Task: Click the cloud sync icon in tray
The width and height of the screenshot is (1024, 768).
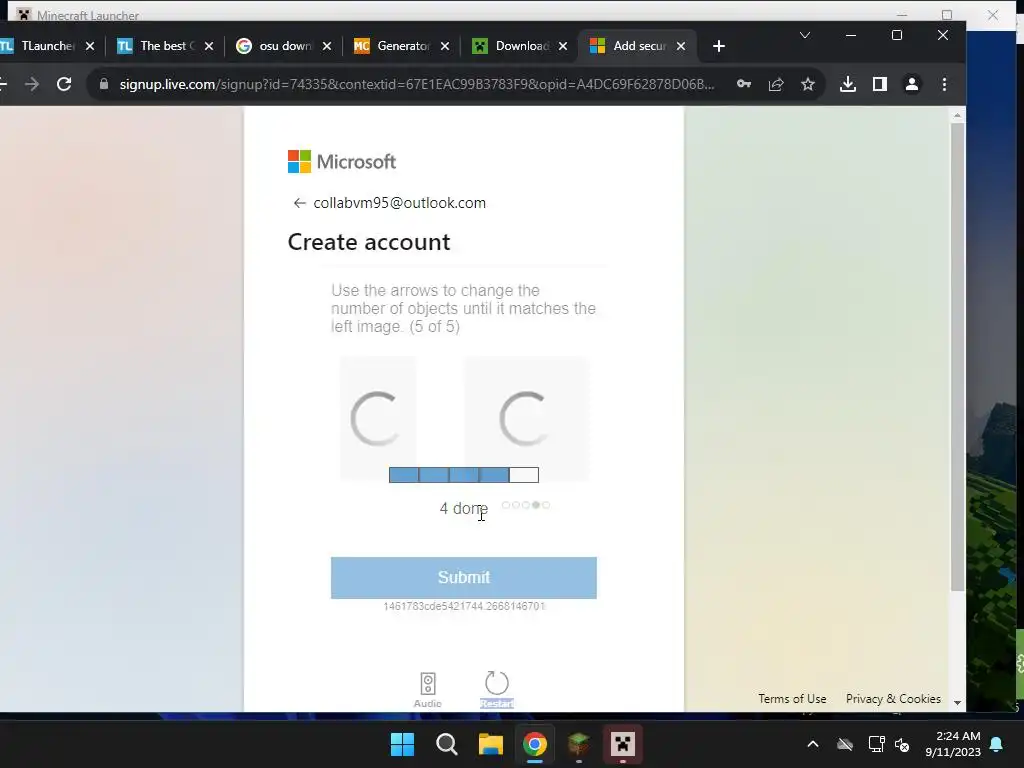Action: (x=845, y=744)
